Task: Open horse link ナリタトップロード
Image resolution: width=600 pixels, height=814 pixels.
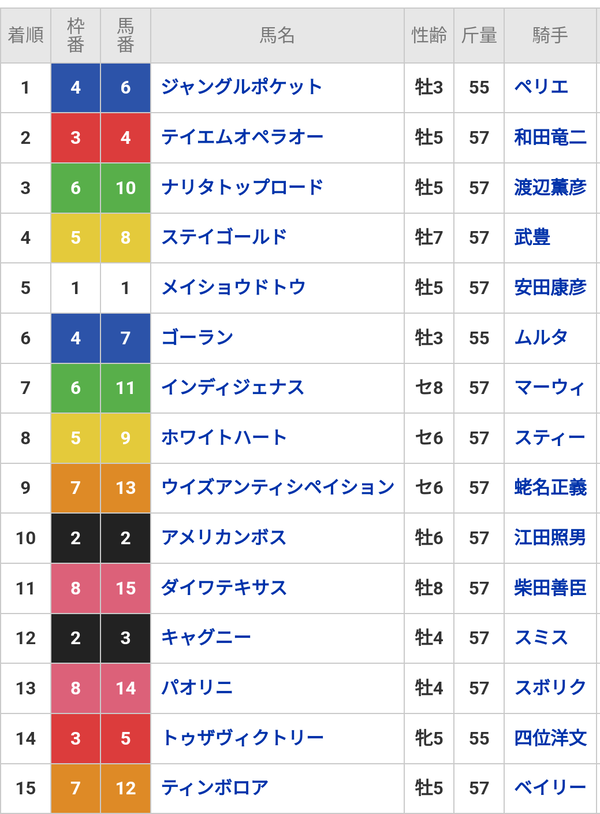Action: 242,187
